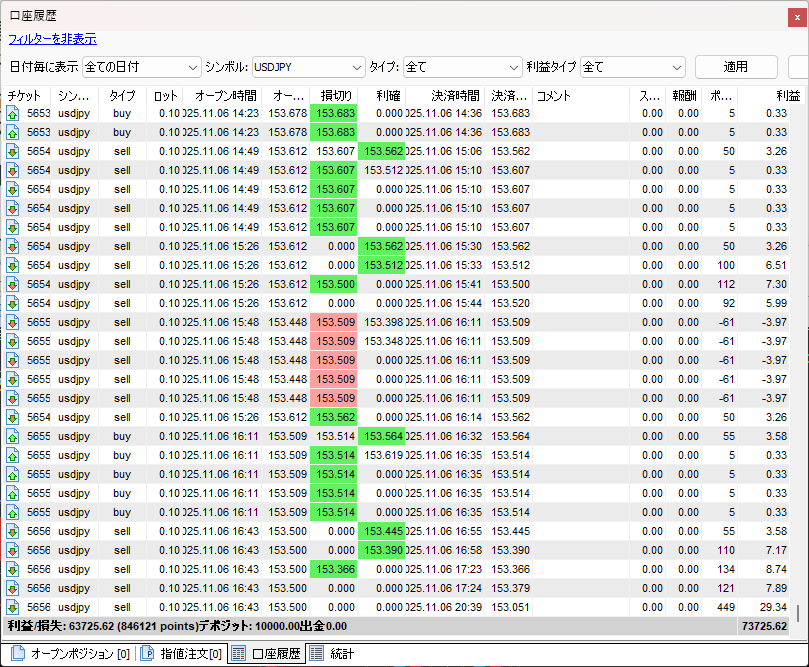Viewport: 809px width, 667px height.
Task: Sort by the チケット column header
Action: pos(24,96)
